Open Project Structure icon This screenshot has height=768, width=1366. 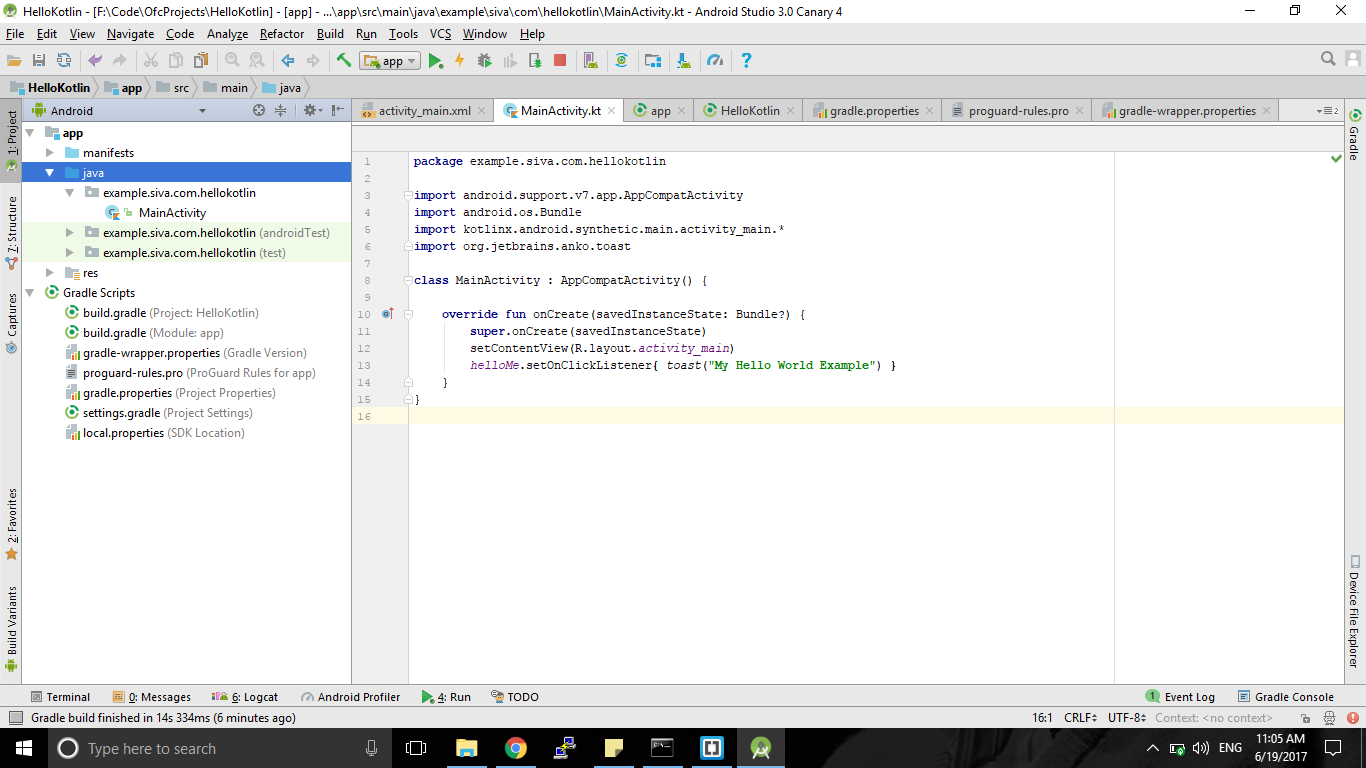[x=652, y=60]
